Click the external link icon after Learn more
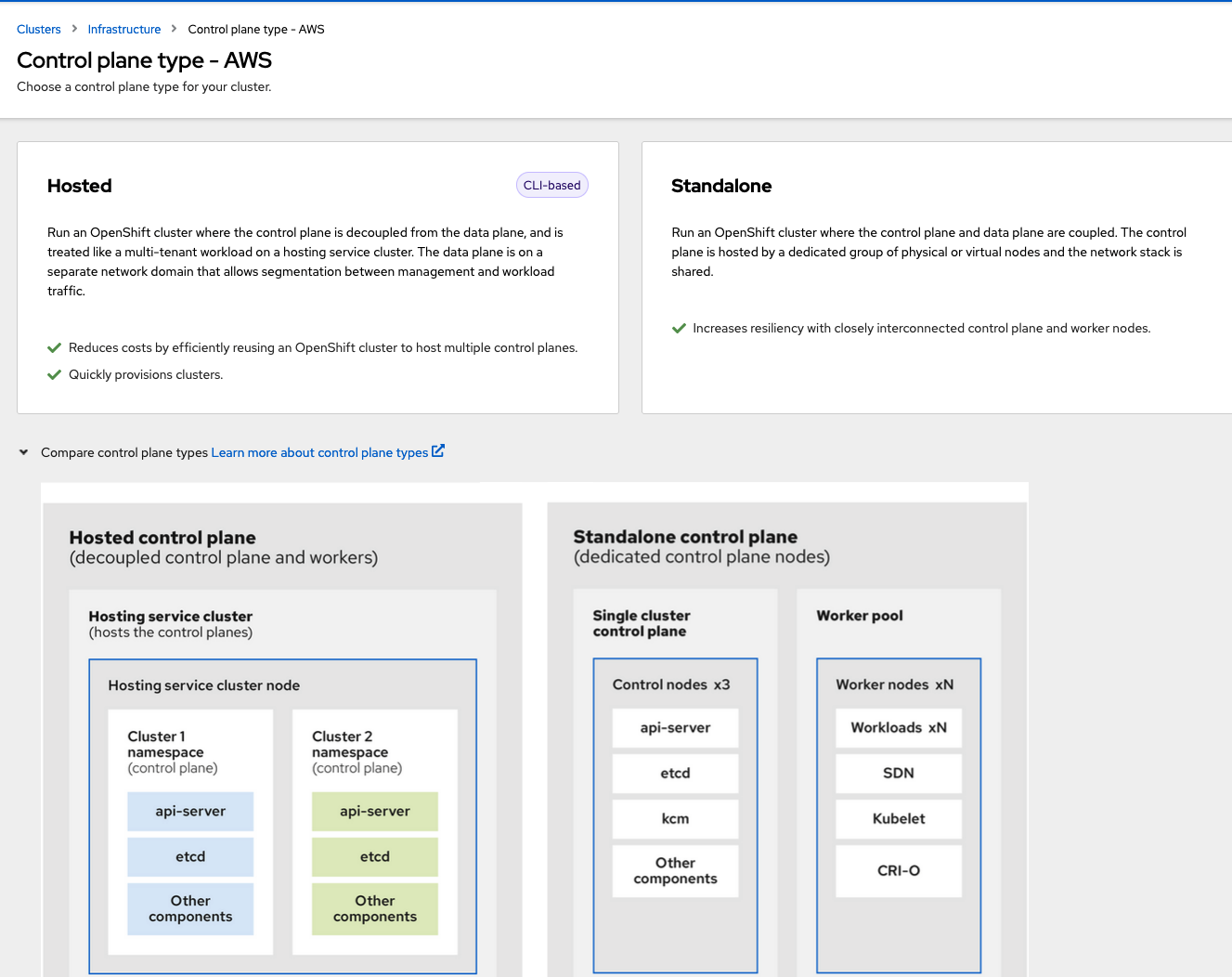 coord(438,451)
